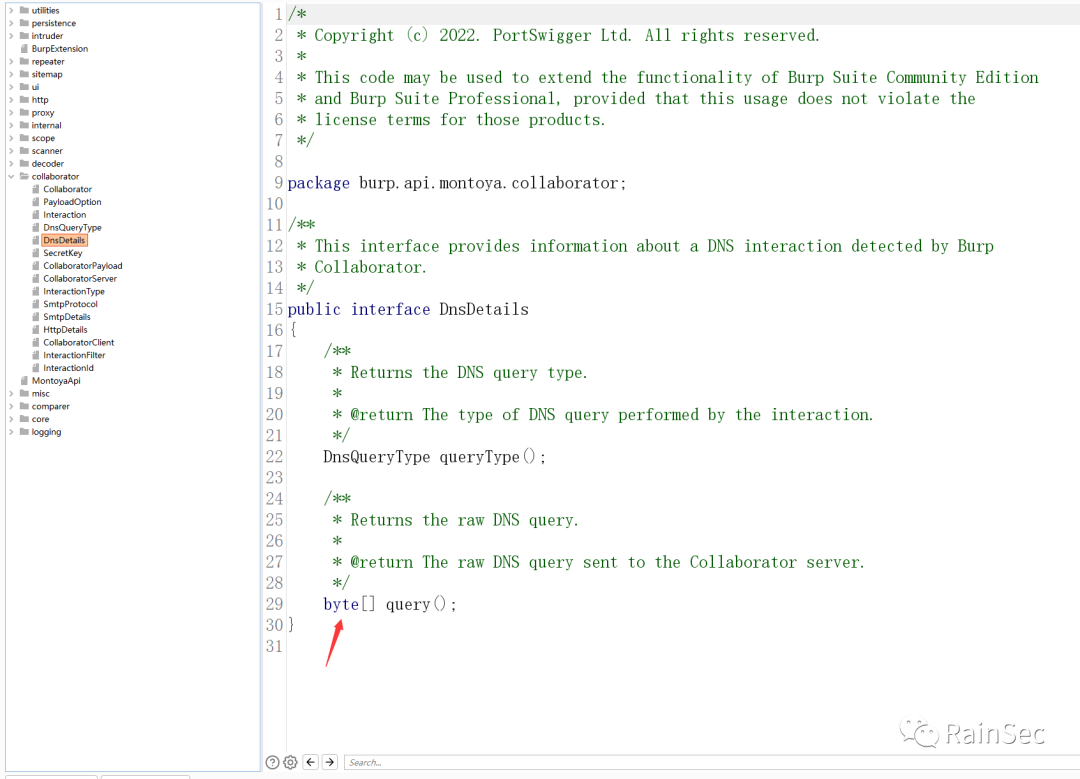The height and width of the screenshot is (779, 1080).
Task: Select PayloadOption in the tree
Action: click(x=72, y=202)
